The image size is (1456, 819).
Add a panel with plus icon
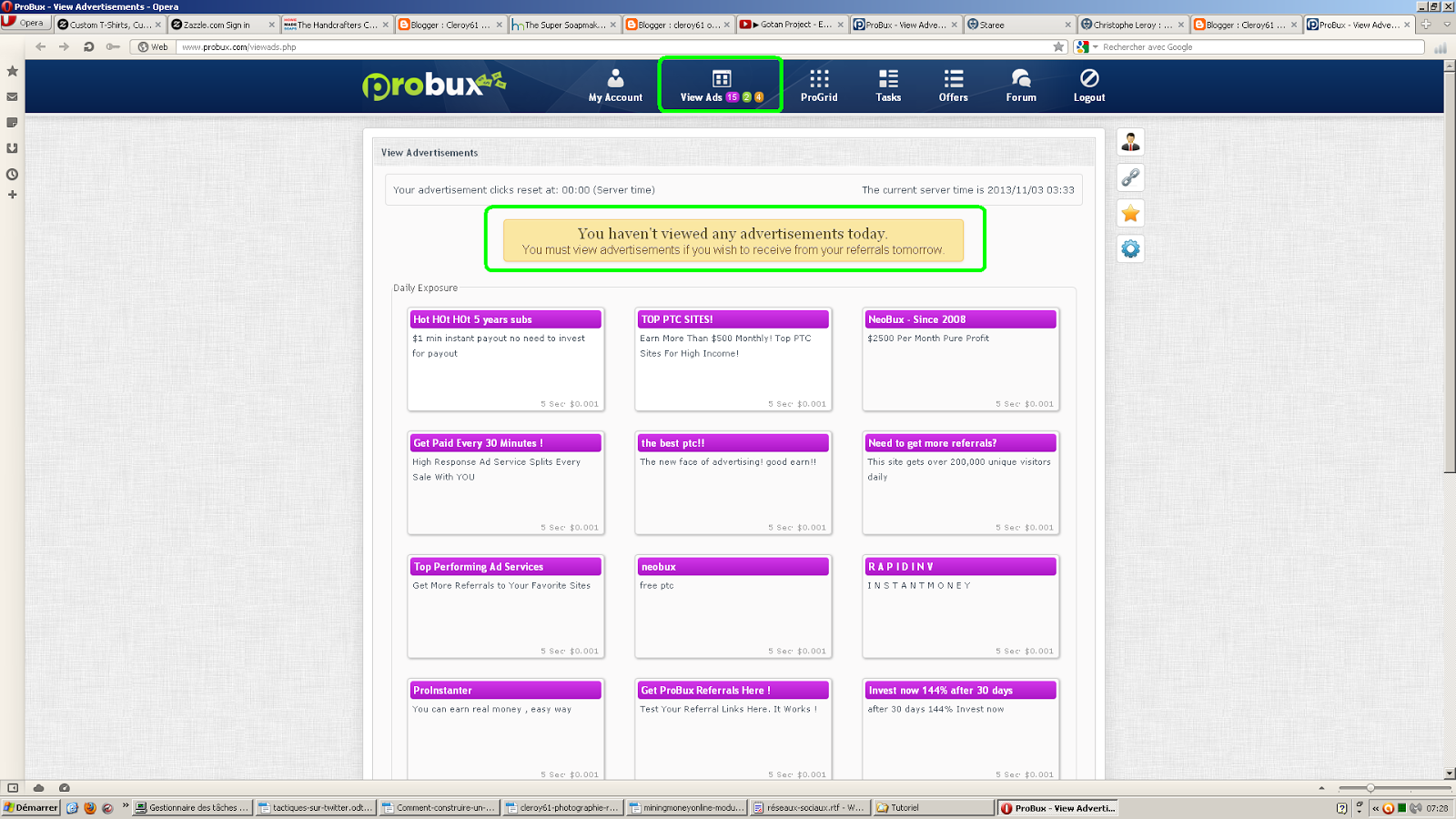(x=12, y=195)
